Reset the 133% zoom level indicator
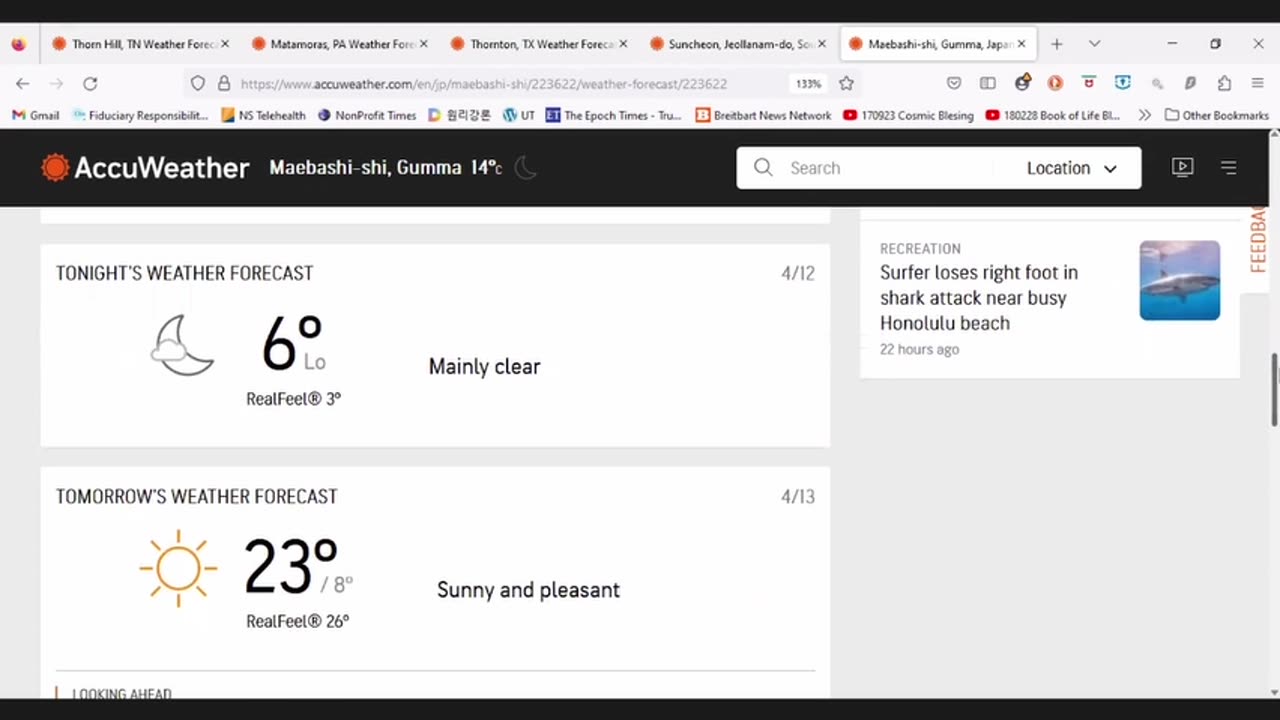1280x720 pixels. click(808, 84)
